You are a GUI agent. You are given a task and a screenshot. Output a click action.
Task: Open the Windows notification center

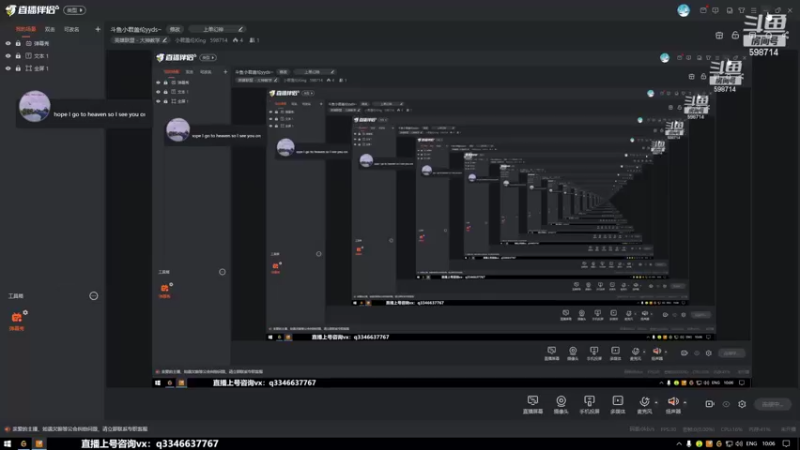(x=786, y=444)
